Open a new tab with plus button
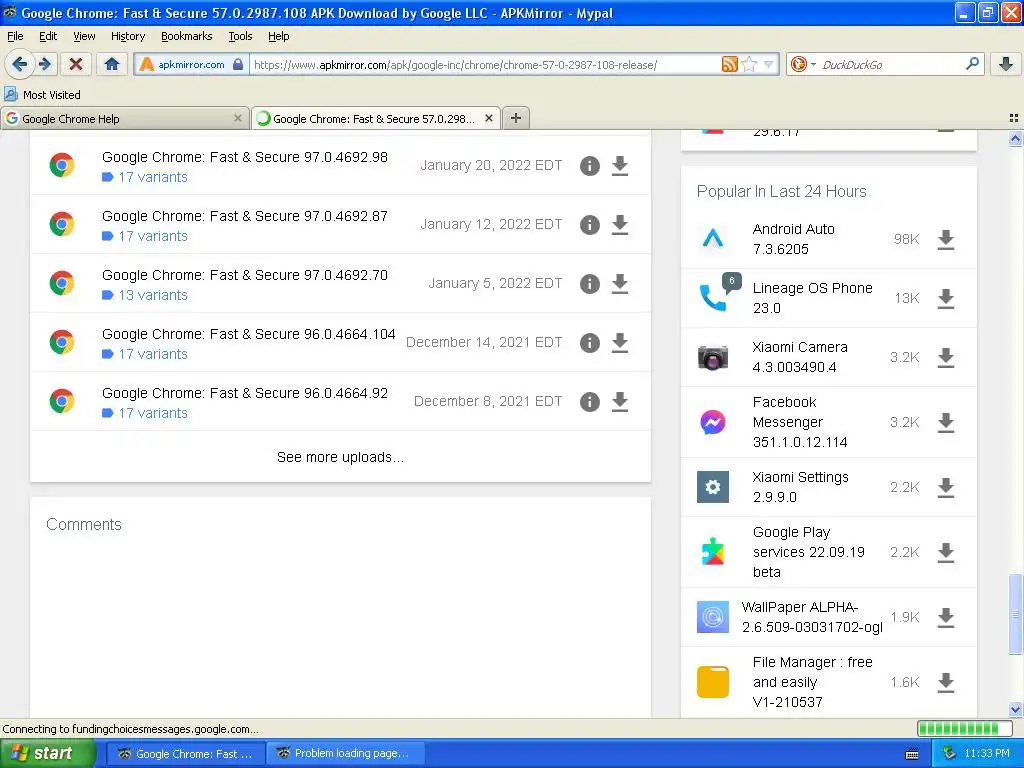Image resolution: width=1024 pixels, height=768 pixels. click(x=516, y=118)
